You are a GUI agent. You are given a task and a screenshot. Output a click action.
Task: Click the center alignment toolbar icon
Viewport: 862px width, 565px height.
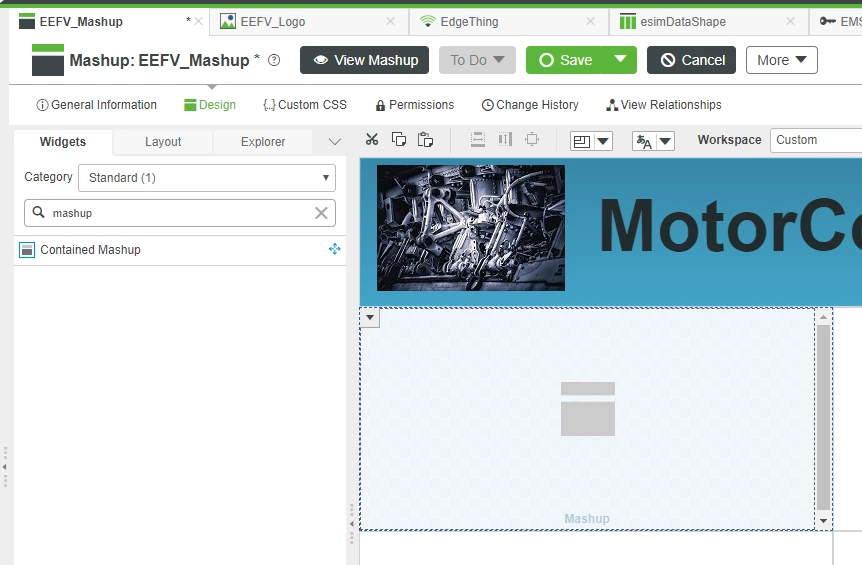pyautogui.click(x=532, y=140)
